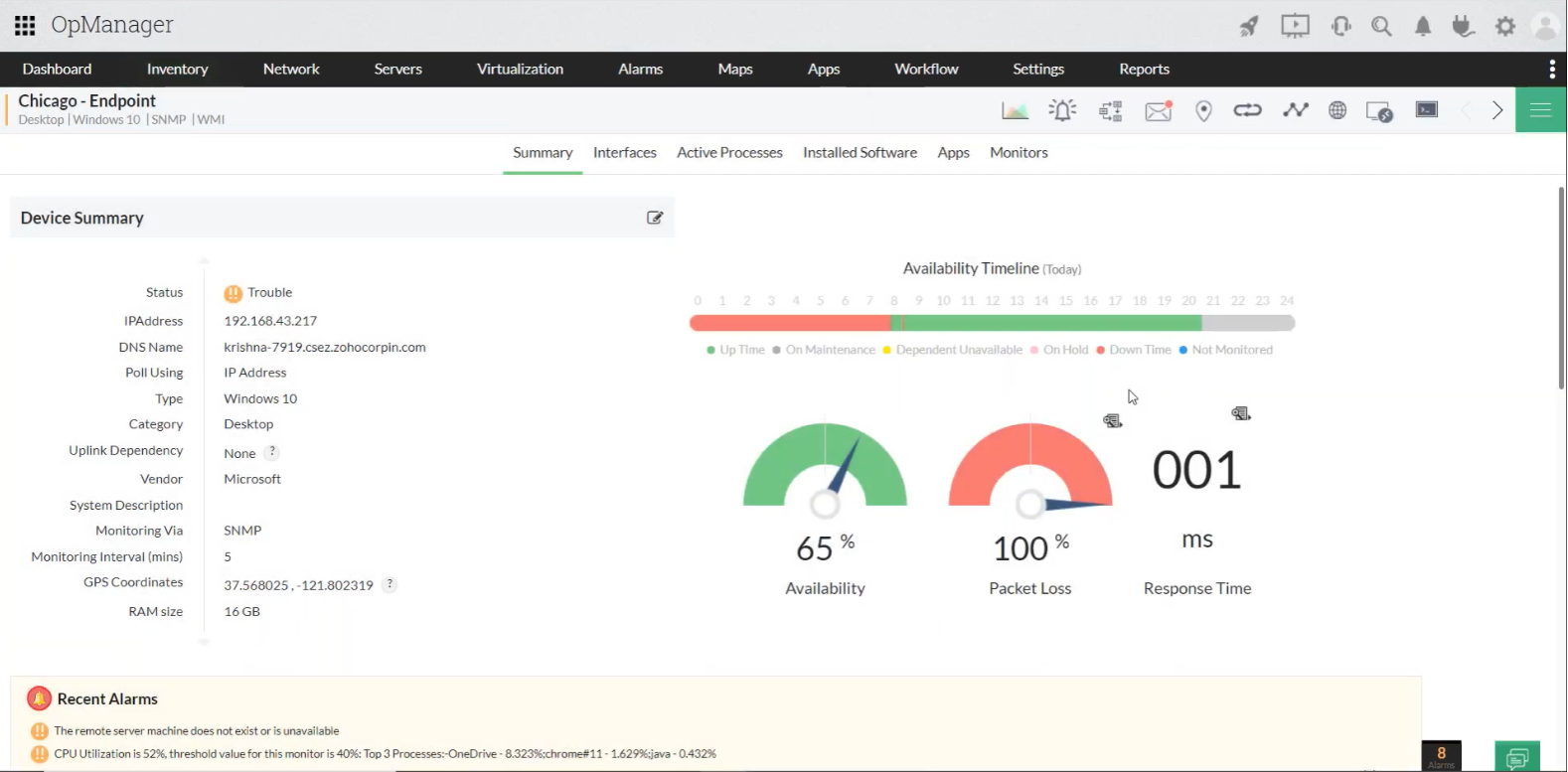Open Apps in the top navigation bar

coord(824,69)
